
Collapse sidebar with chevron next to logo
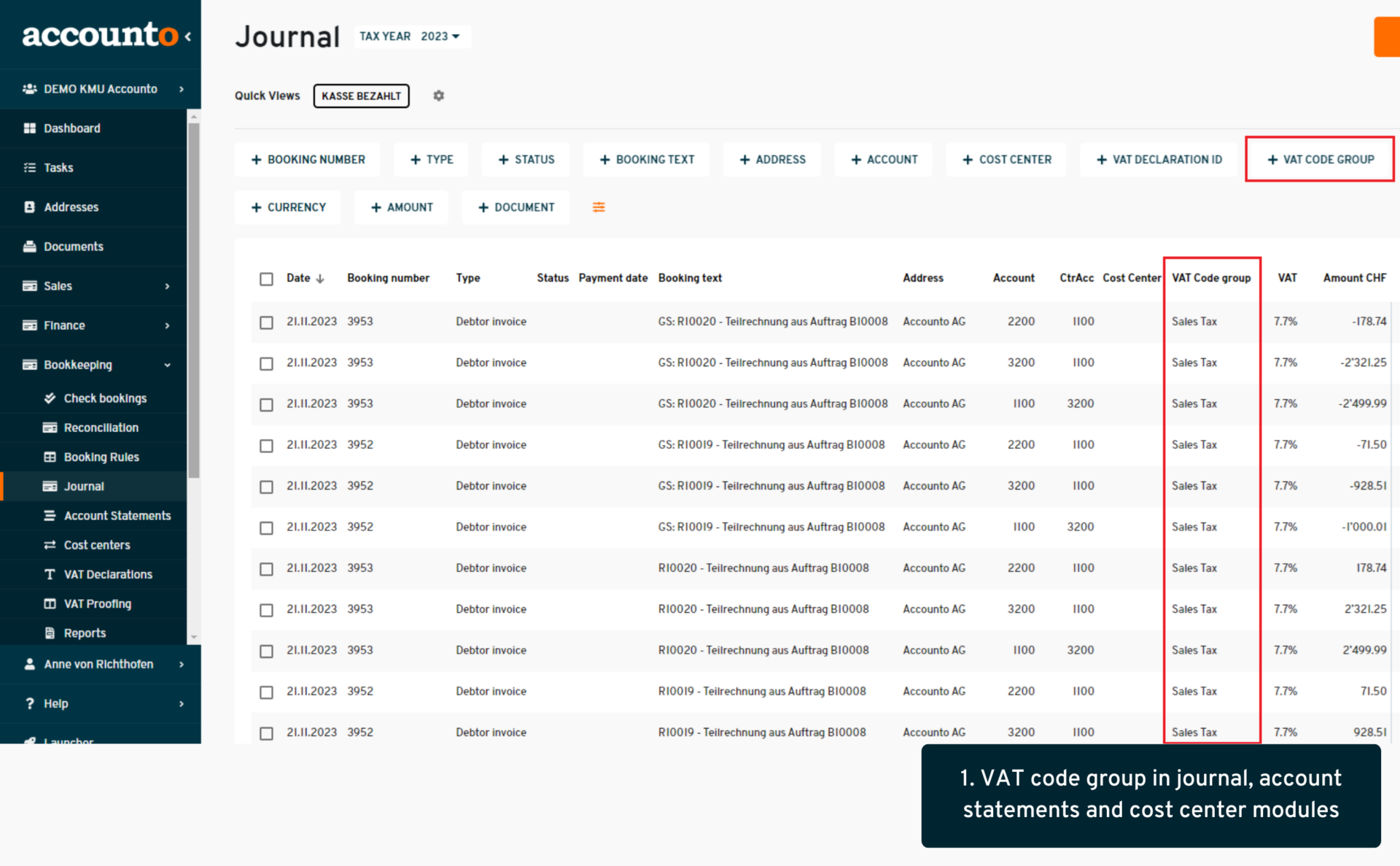pyautogui.click(x=188, y=36)
